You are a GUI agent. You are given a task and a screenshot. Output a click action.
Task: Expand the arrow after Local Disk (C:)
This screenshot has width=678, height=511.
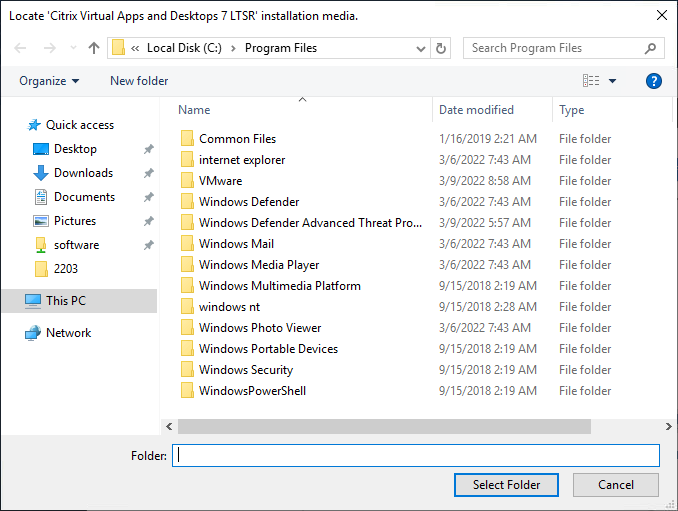tap(233, 48)
